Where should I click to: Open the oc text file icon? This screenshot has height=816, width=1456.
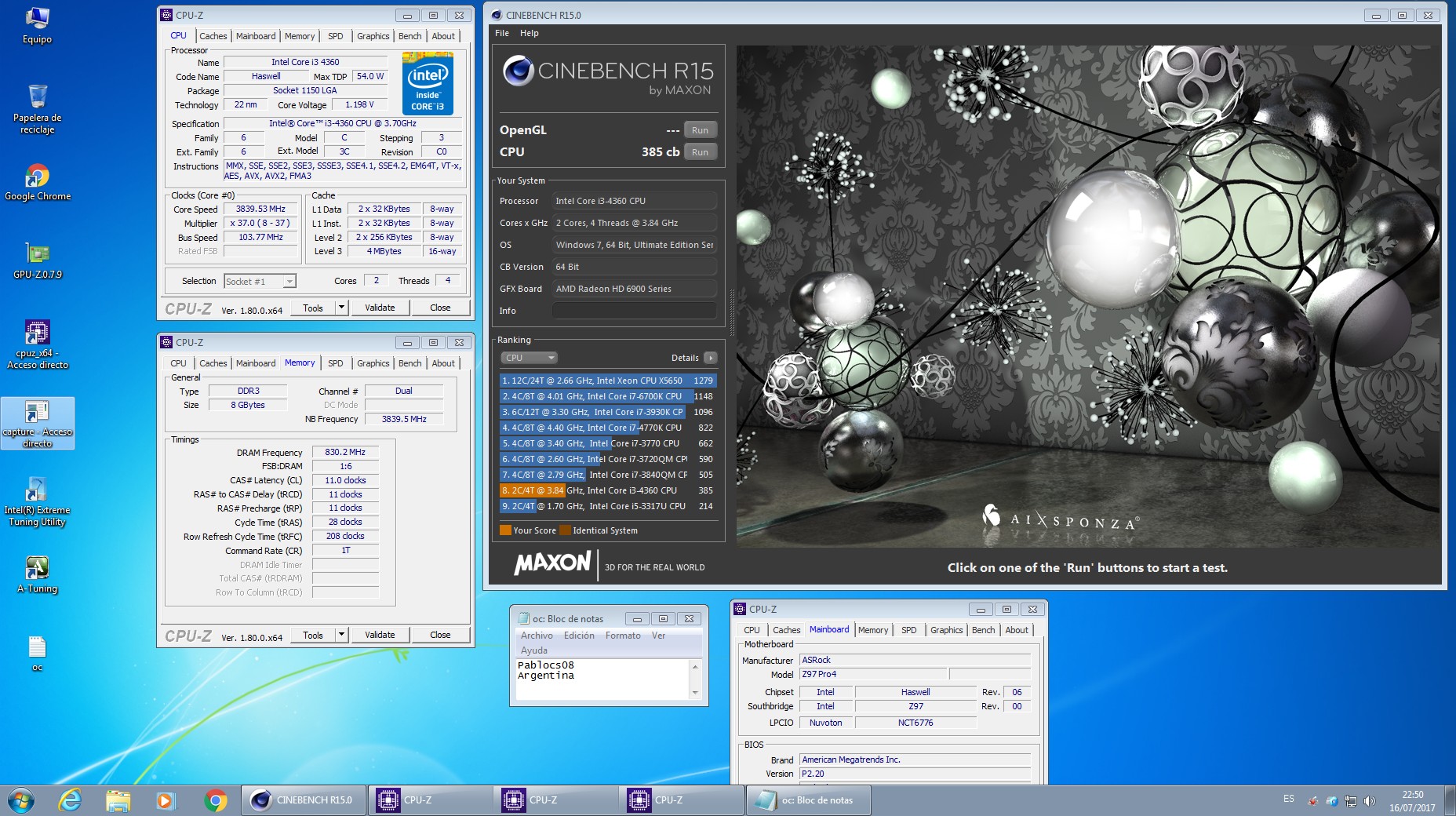(37, 653)
